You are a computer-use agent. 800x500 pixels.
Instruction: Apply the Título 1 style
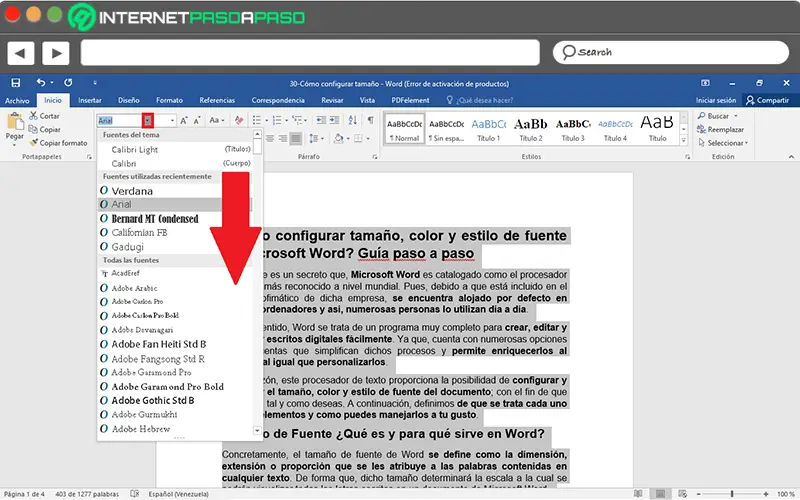489,130
